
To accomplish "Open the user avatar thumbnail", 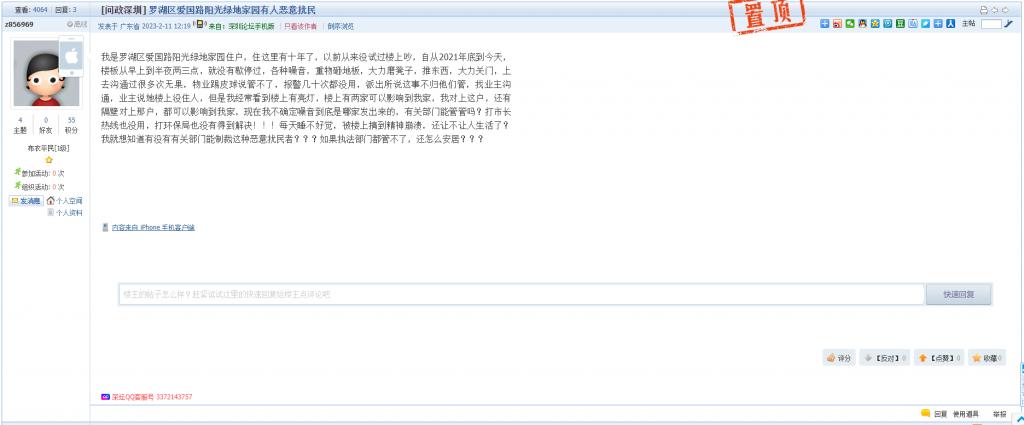I will click(x=46, y=73).
